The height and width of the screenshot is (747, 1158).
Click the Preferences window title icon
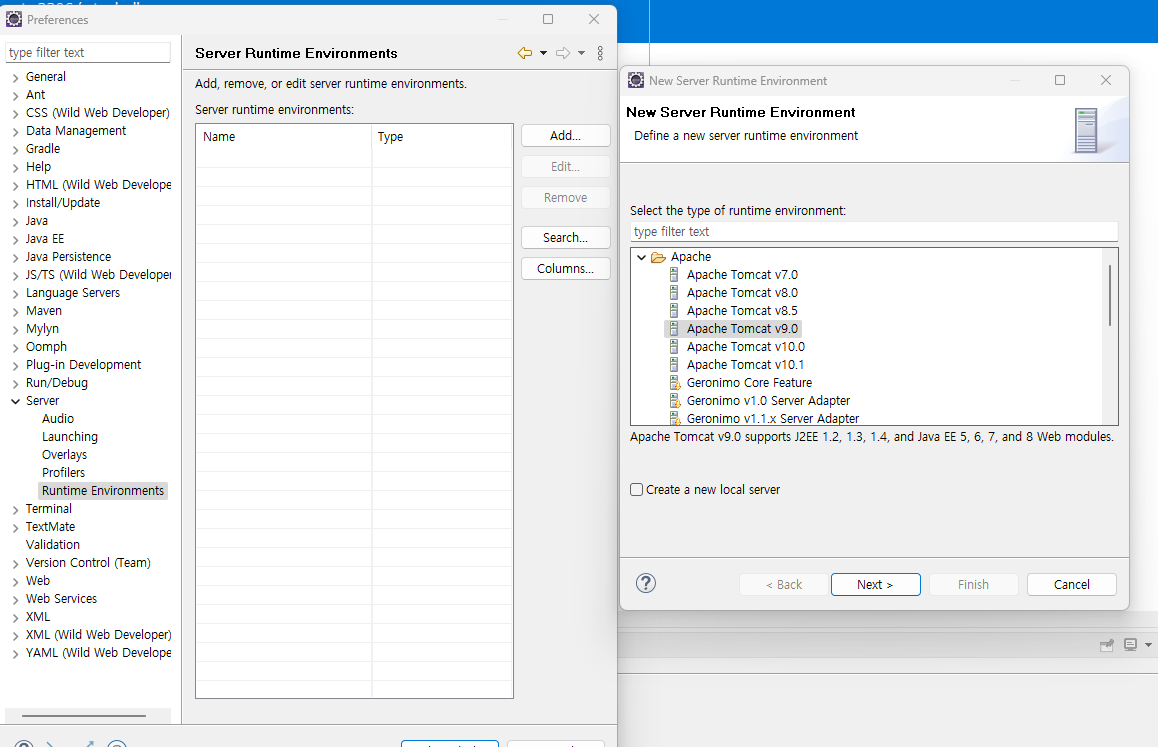[x=14, y=19]
